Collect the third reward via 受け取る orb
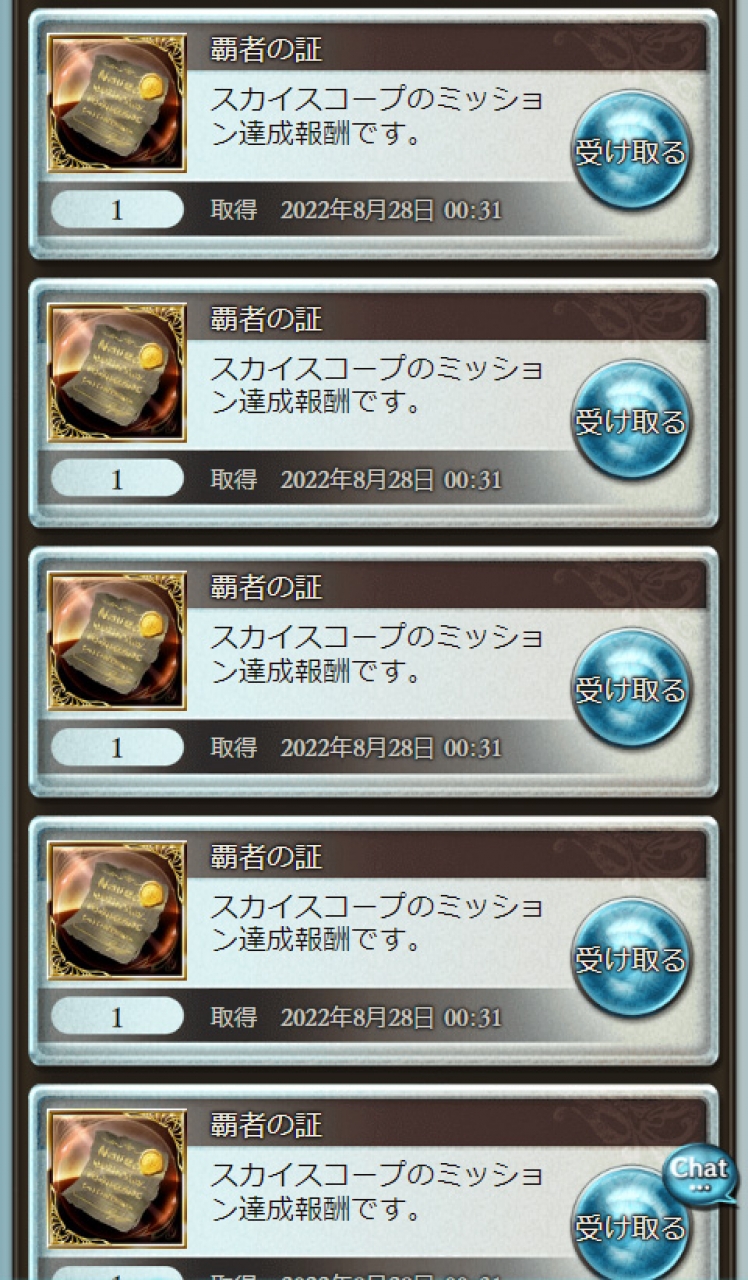The width and height of the screenshot is (748, 1280). tap(631, 689)
